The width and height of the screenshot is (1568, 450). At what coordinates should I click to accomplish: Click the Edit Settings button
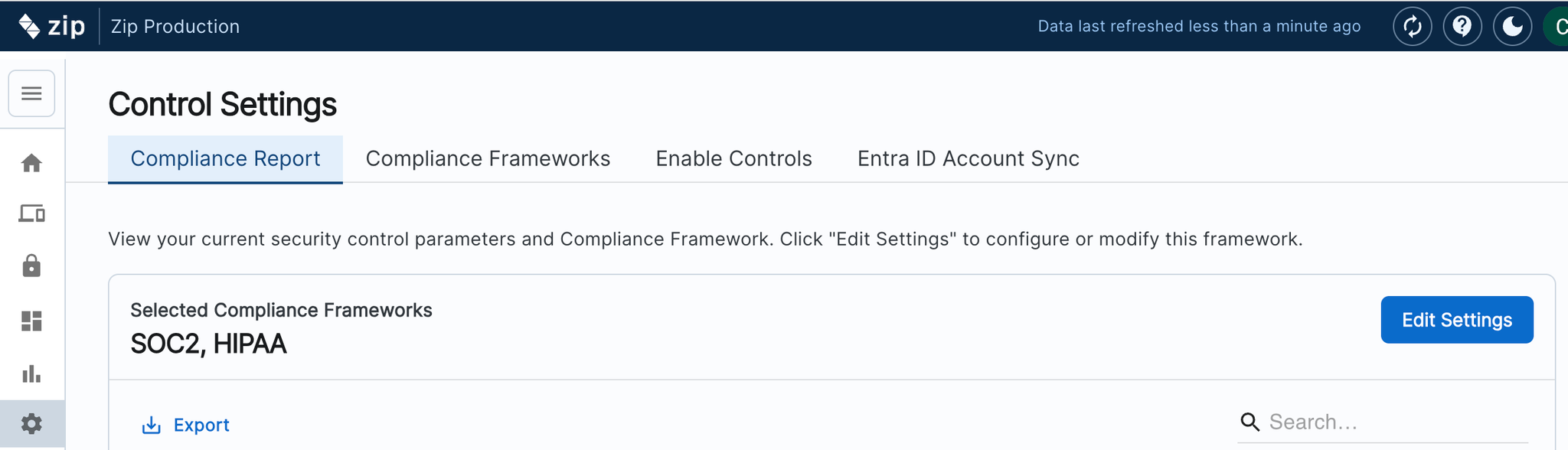(x=1456, y=320)
